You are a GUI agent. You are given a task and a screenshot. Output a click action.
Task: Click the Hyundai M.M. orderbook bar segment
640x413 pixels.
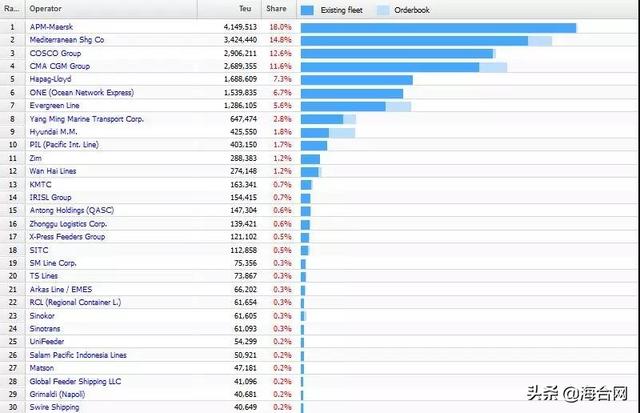click(x=342, y=133)
